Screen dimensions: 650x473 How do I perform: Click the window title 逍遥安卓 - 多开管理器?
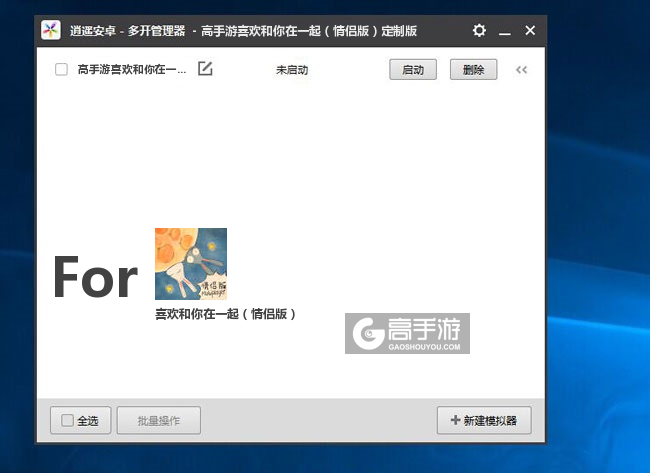(x=127, y=31)
